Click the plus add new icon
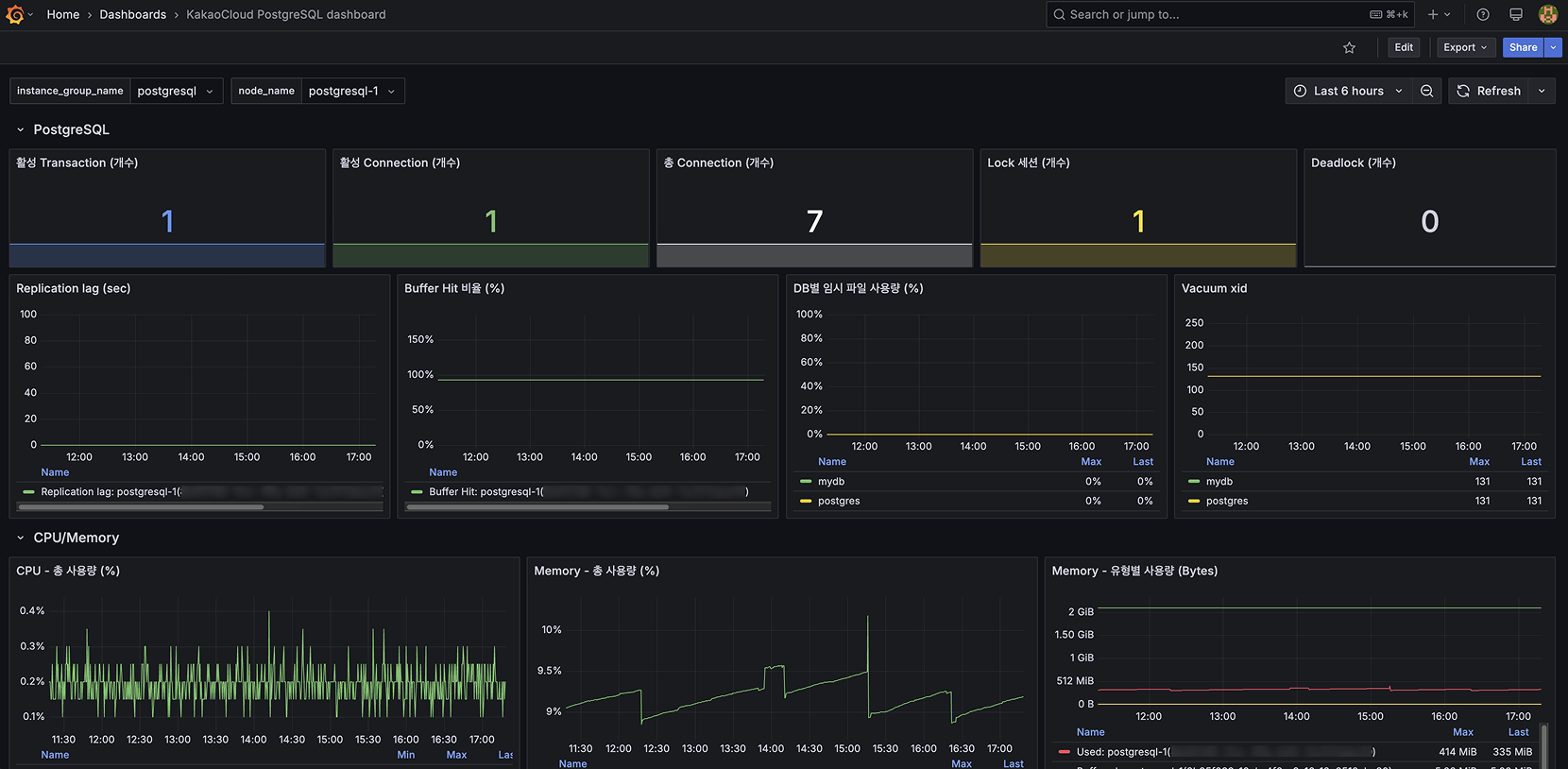This screenshot has width=1568, height=769. point(1434,14)
